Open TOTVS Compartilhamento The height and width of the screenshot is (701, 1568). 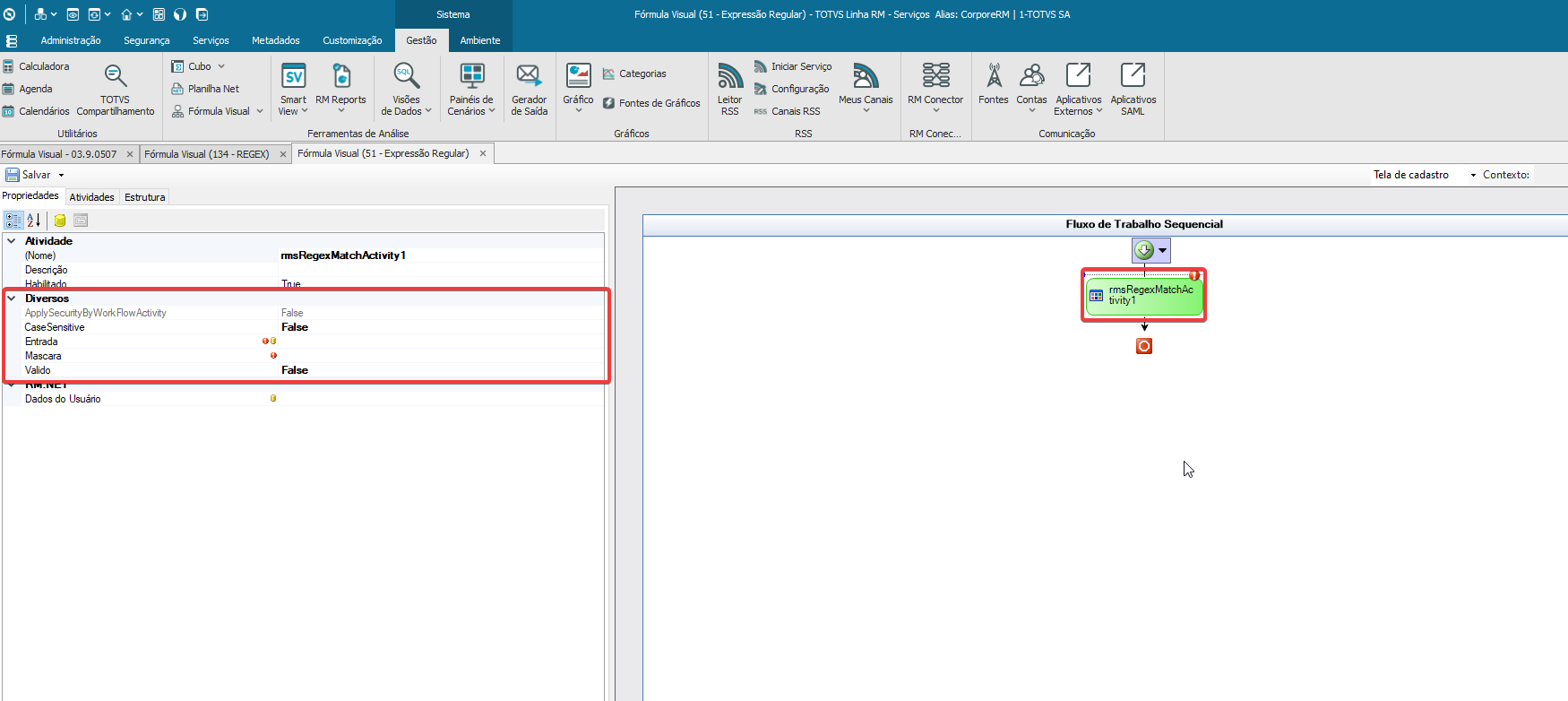pos(116,90)
